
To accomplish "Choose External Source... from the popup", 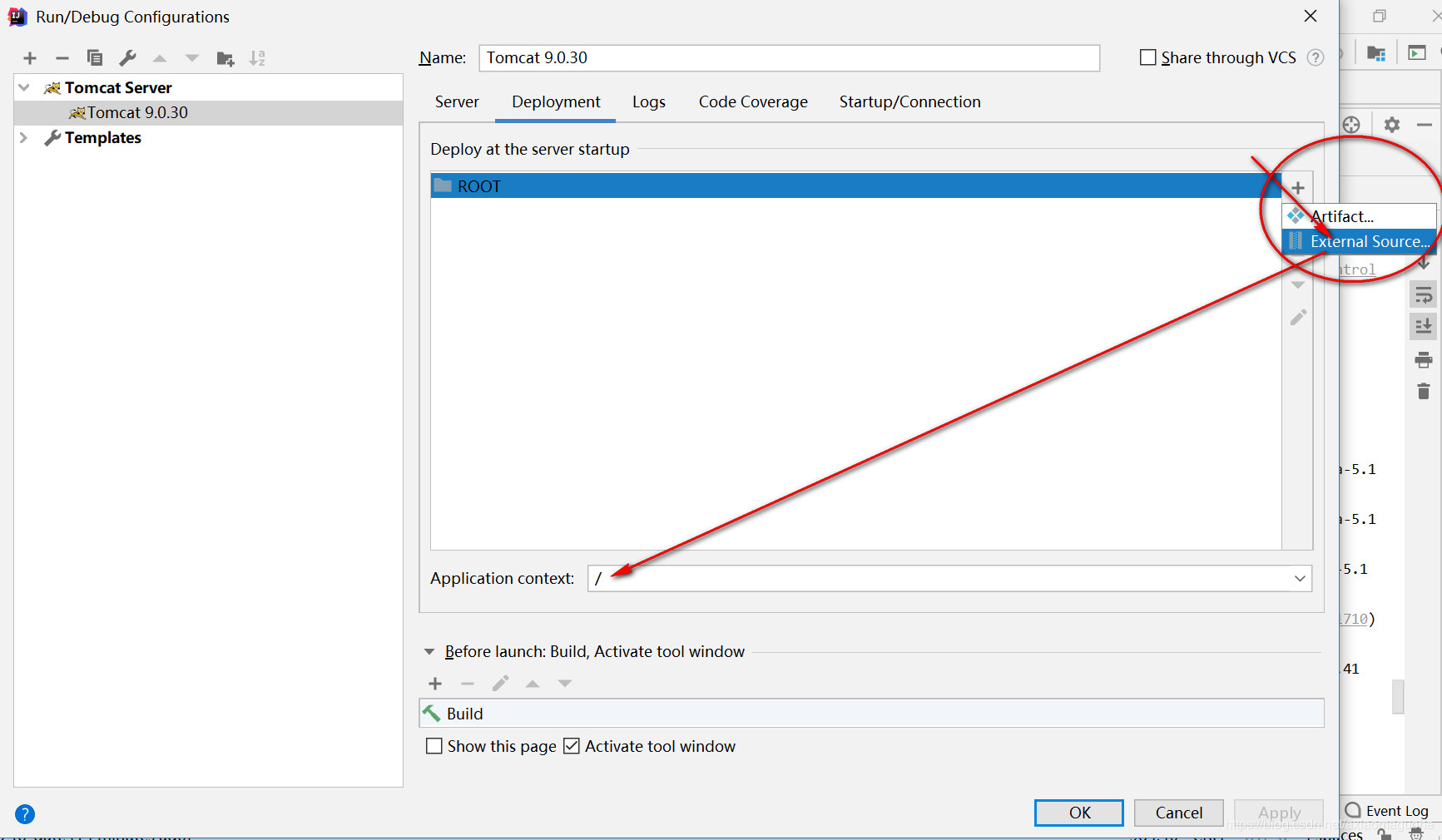I will click(1360, 241).
